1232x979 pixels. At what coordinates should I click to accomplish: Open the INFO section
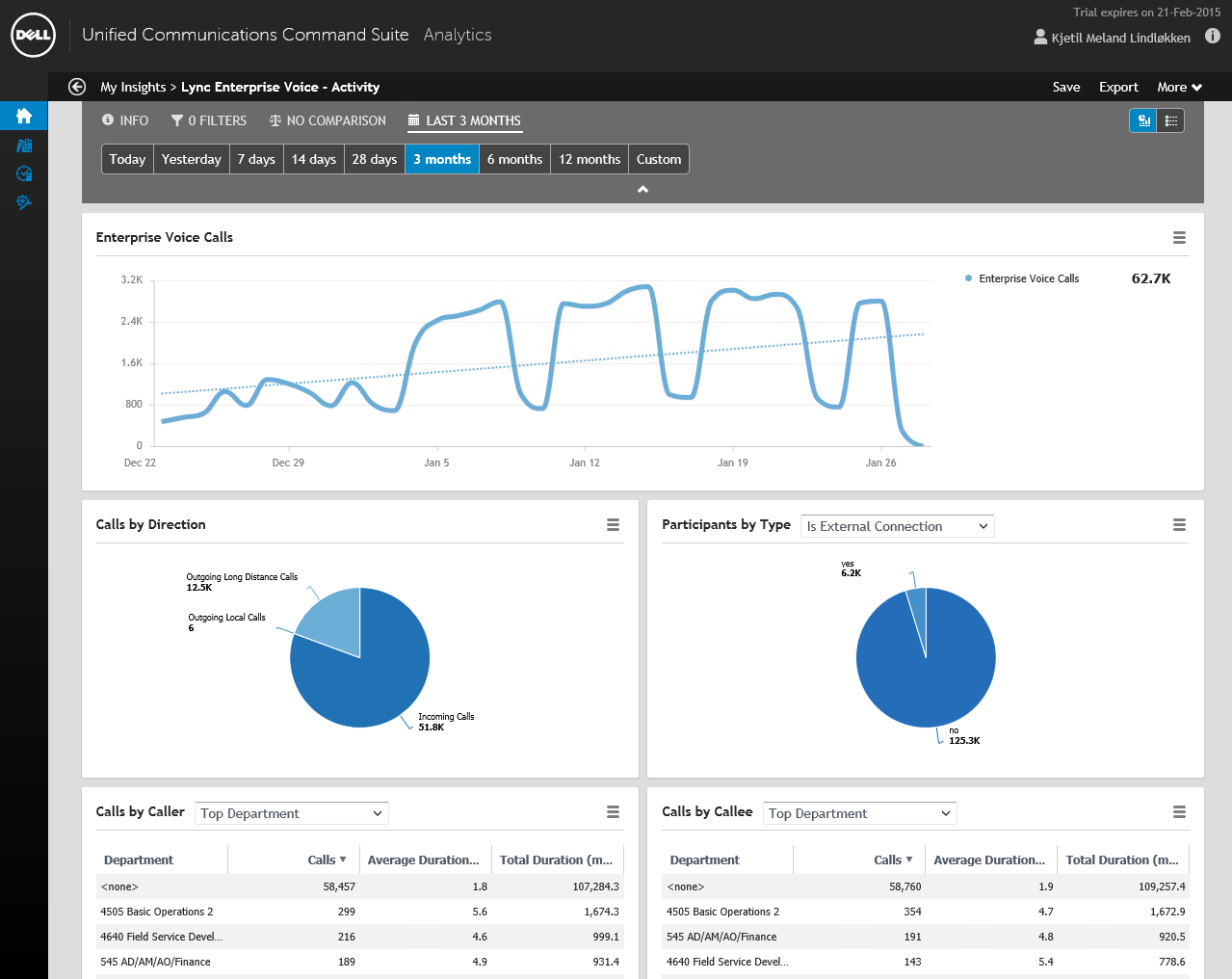tap(125, 120)
